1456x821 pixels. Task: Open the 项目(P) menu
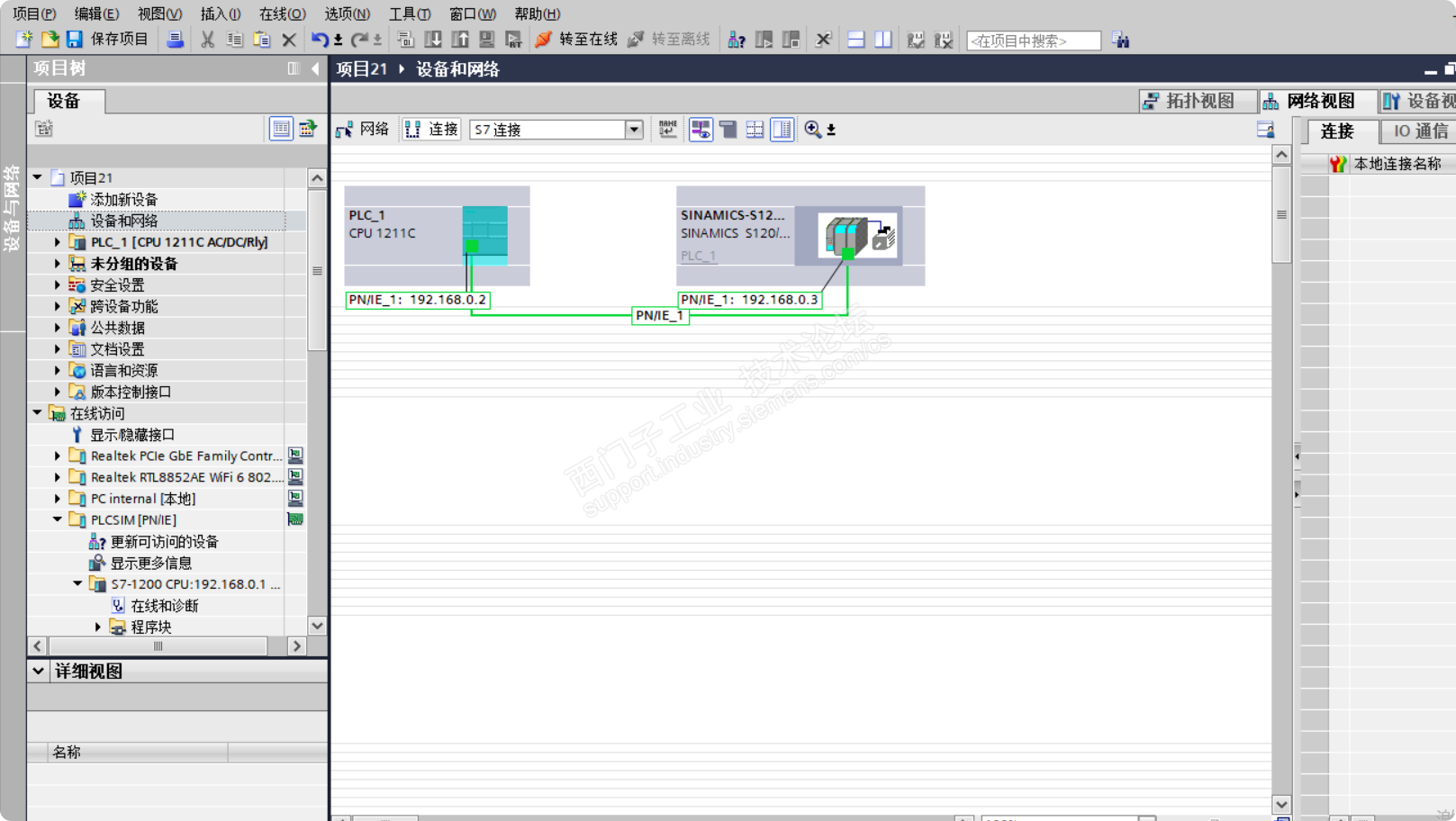(x=34, y=14)
